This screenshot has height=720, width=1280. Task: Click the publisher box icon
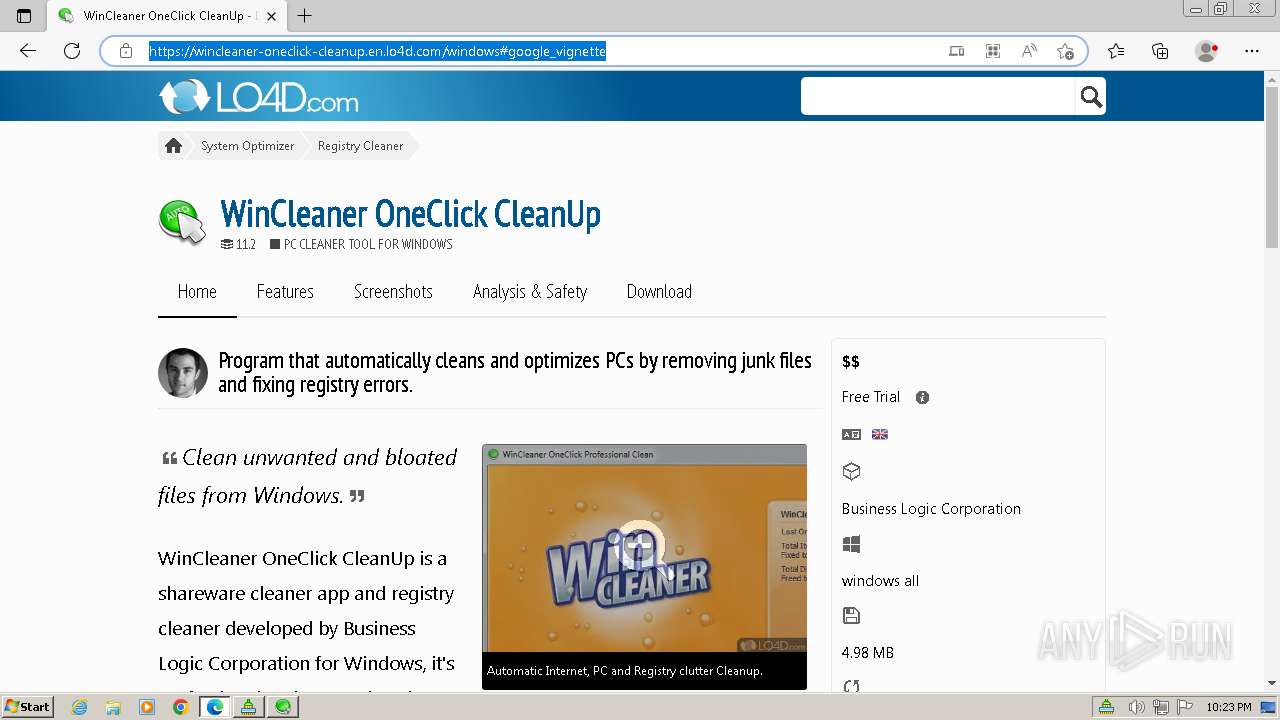[x=851, y=471]
